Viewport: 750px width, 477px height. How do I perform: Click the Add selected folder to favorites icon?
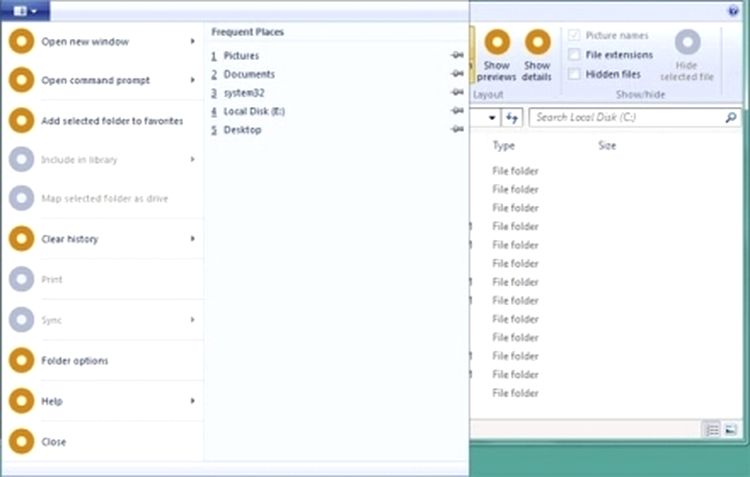(x=22, y=121)
